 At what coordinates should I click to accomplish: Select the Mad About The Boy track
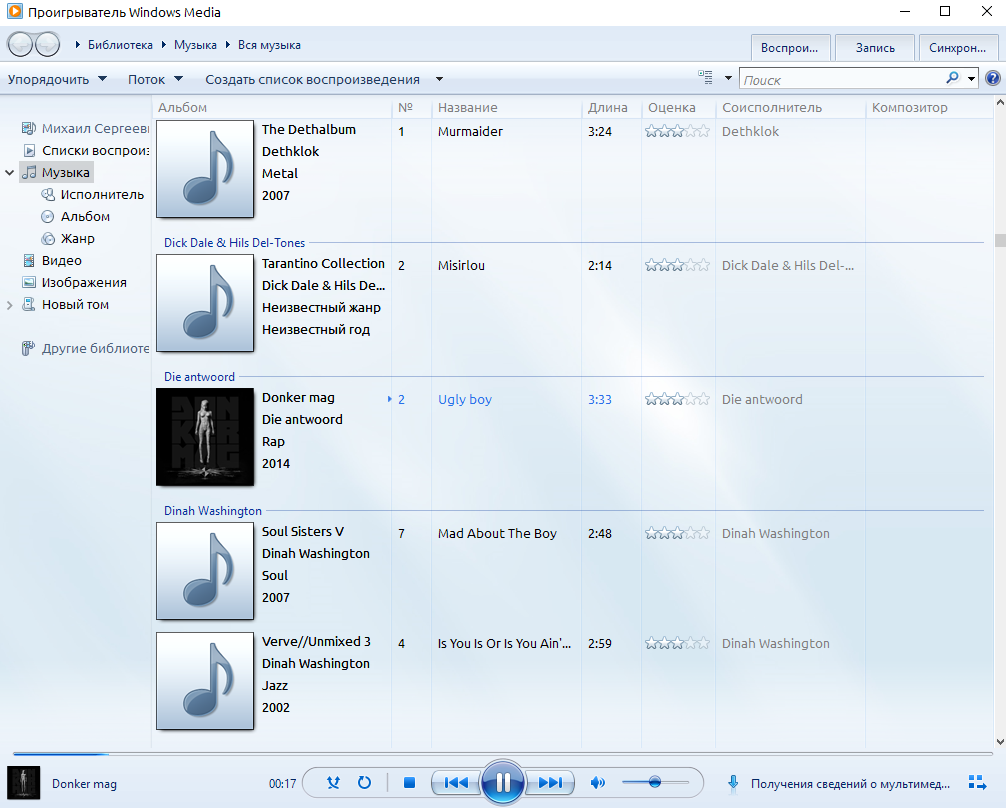497,533
